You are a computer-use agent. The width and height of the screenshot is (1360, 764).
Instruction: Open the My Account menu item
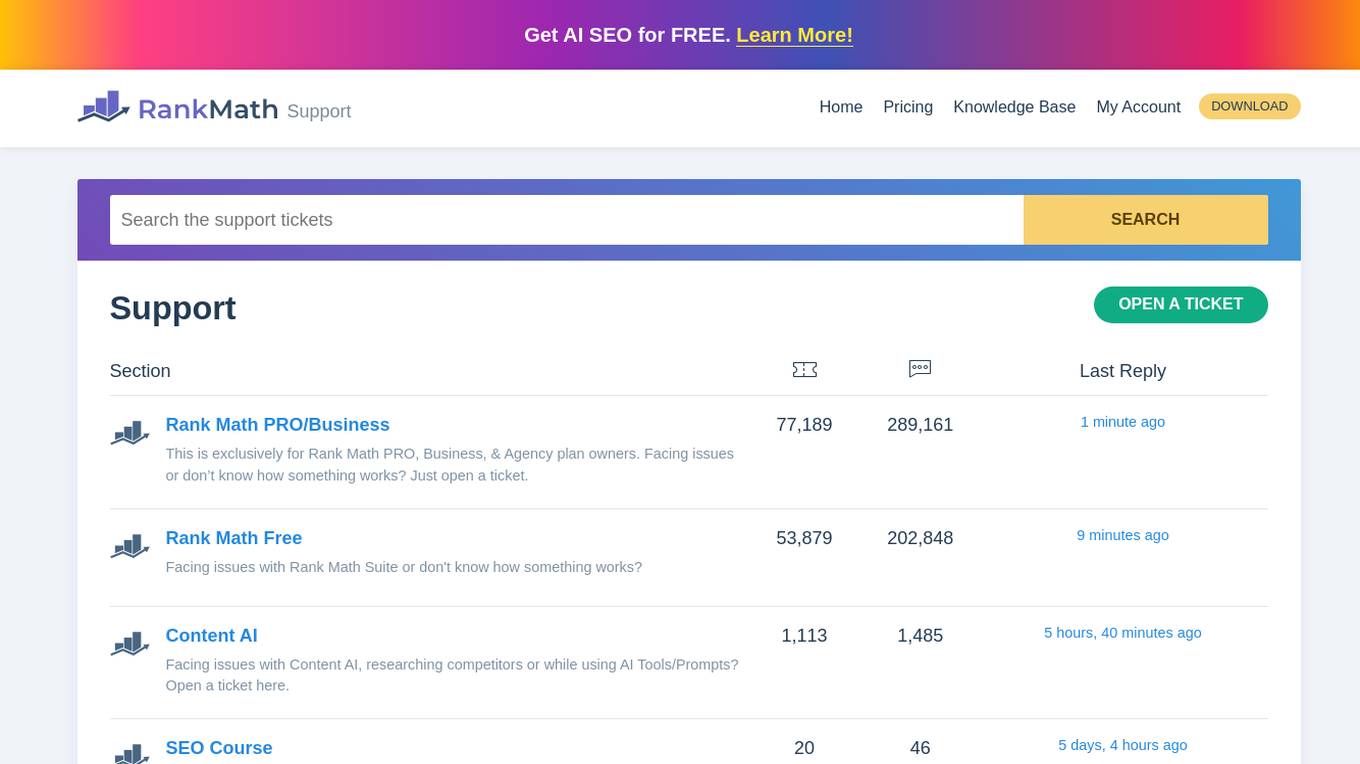coord(1138,107)
